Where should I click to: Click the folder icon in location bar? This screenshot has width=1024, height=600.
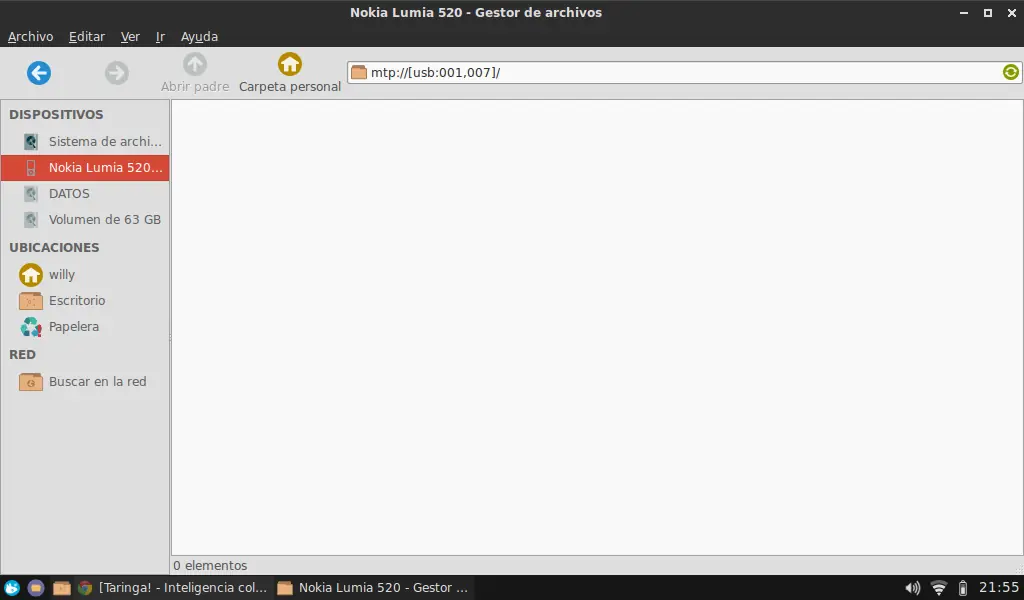(x=359, y=72)
